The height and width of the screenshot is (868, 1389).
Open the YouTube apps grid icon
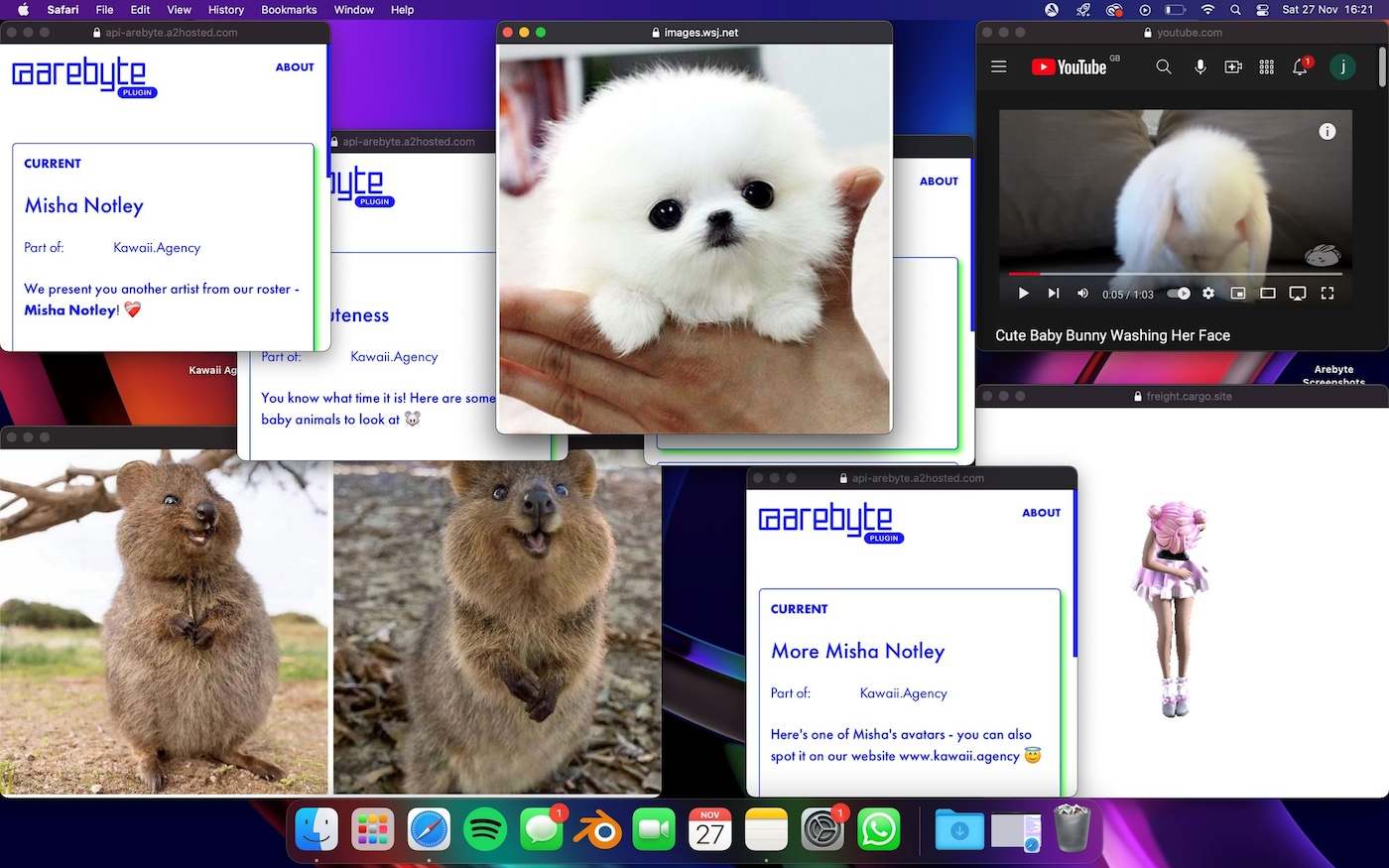tap(1267, 66)
